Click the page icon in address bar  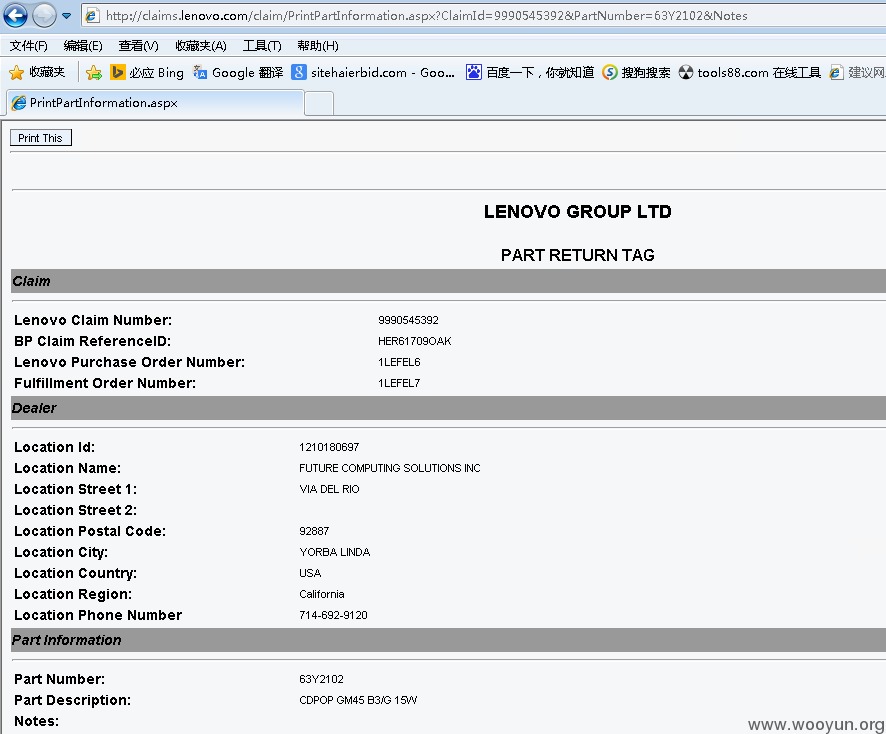click(x=92, y=16)
